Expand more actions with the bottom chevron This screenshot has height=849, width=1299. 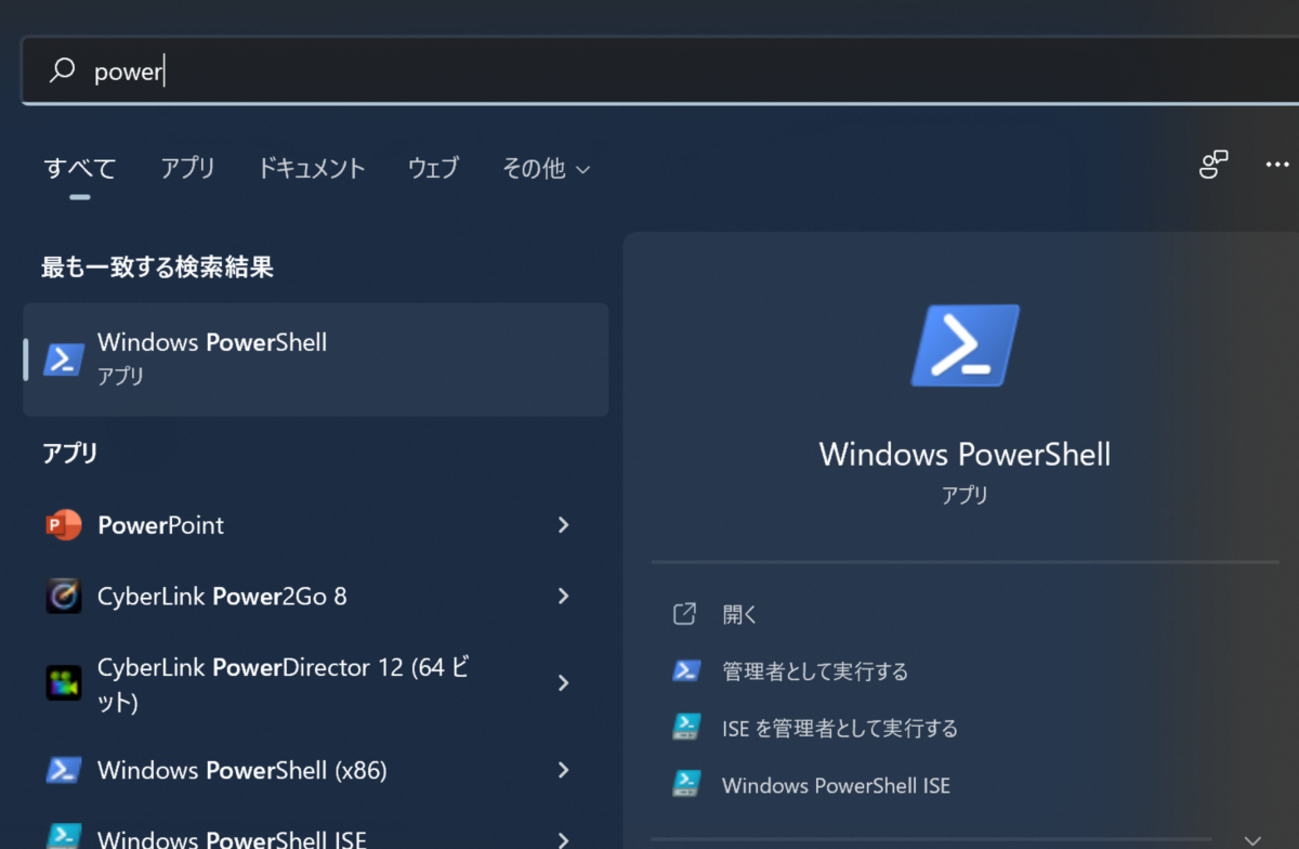pyautogui.click(x=1253, y=840)
